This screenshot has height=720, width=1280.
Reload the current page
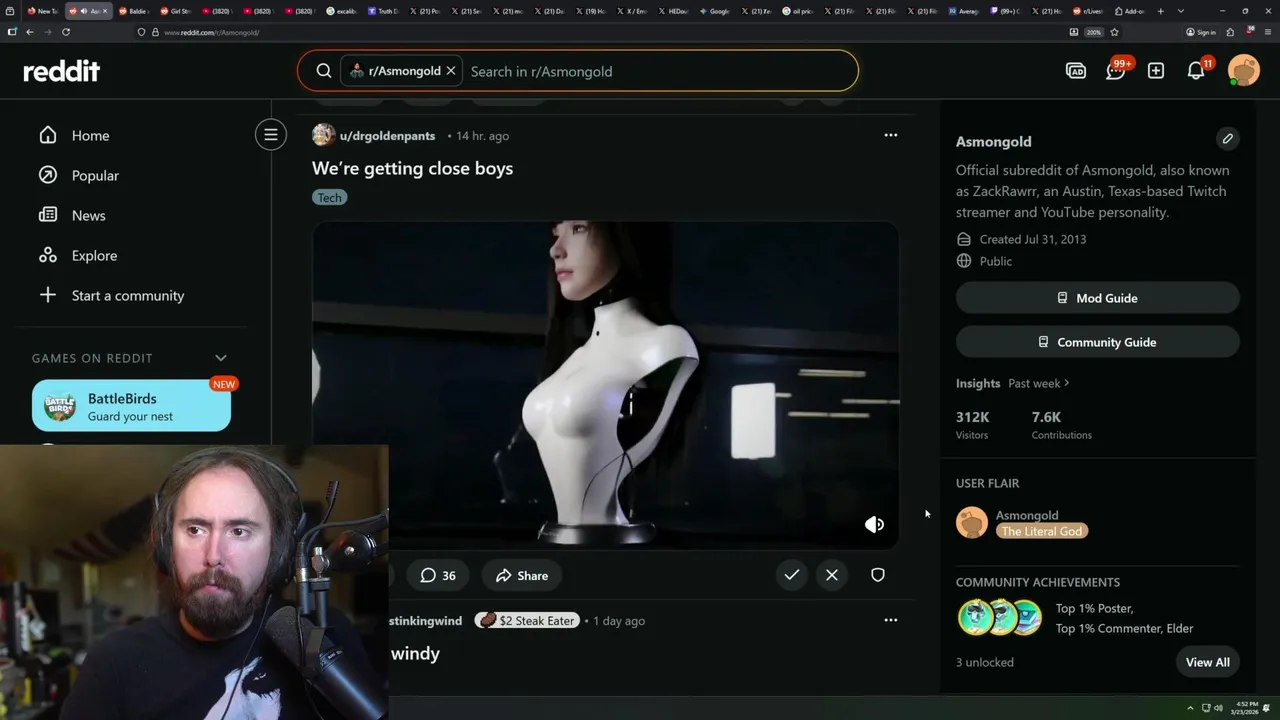tap(66, 32)
